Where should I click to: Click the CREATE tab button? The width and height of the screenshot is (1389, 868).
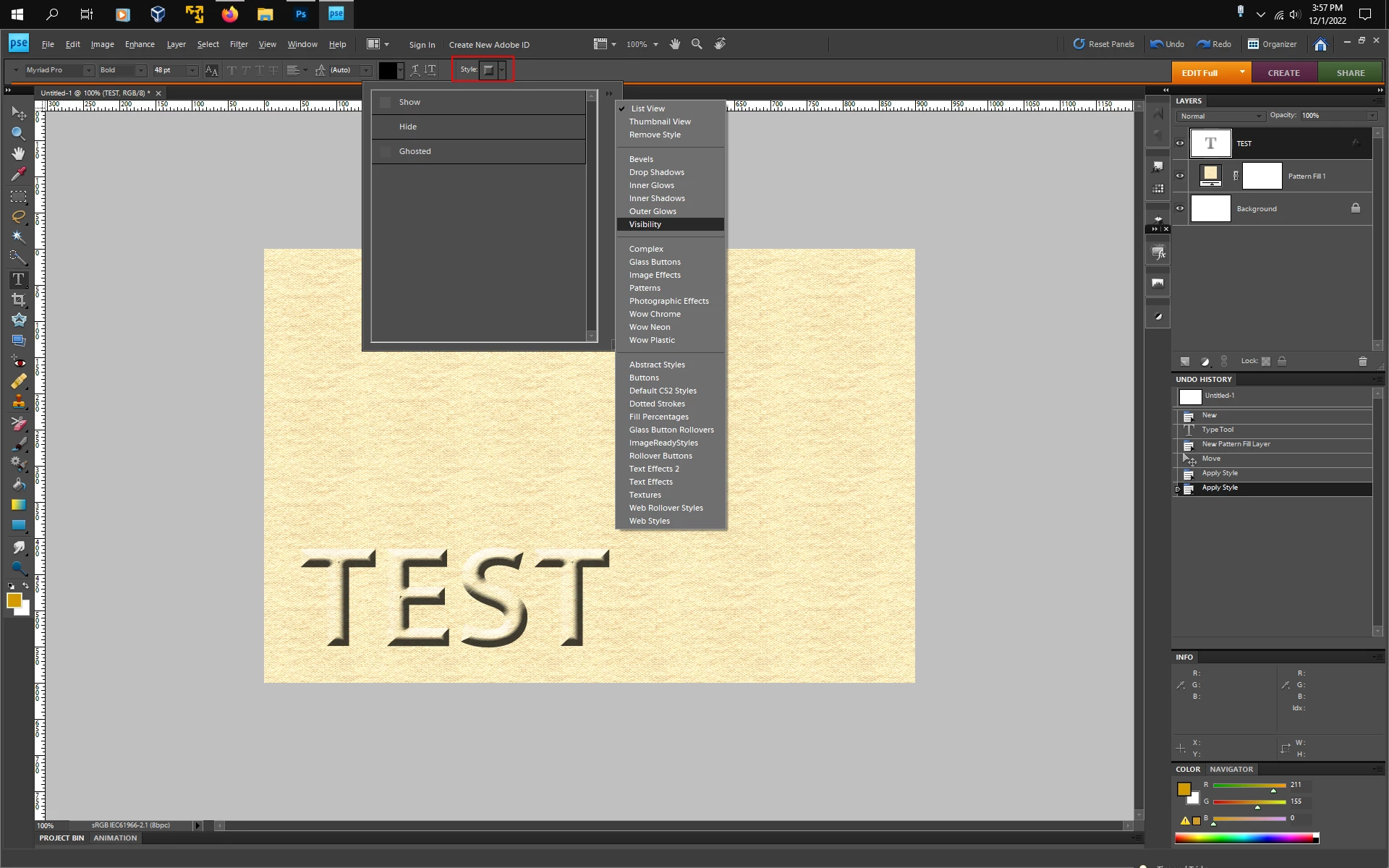[1283, 72]
